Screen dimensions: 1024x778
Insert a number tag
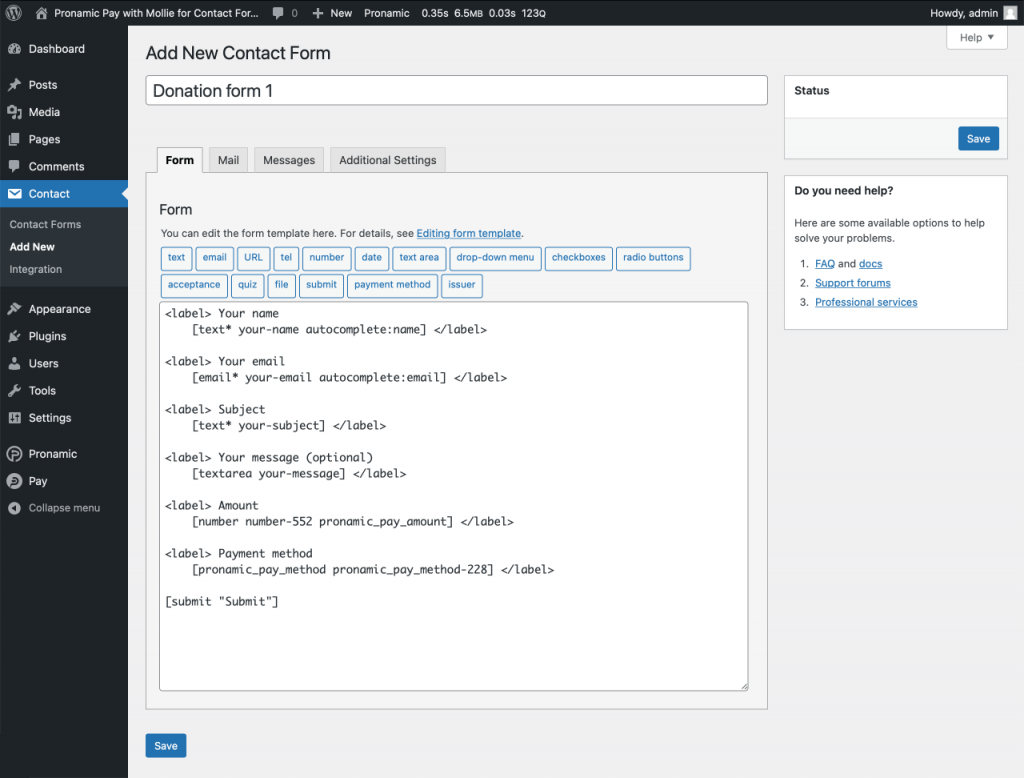(327, 258)
